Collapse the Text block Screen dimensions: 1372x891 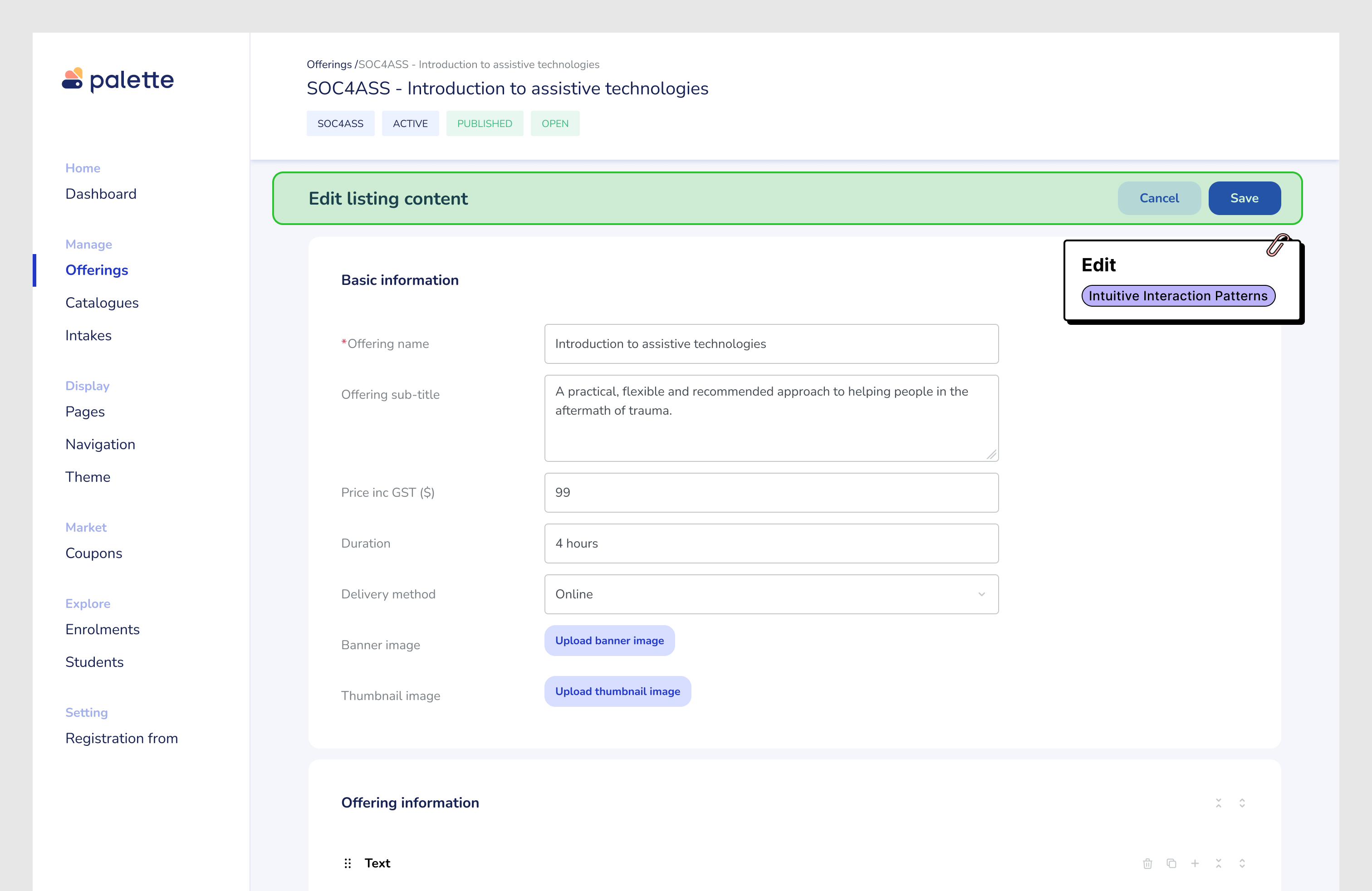(1218, 863)
